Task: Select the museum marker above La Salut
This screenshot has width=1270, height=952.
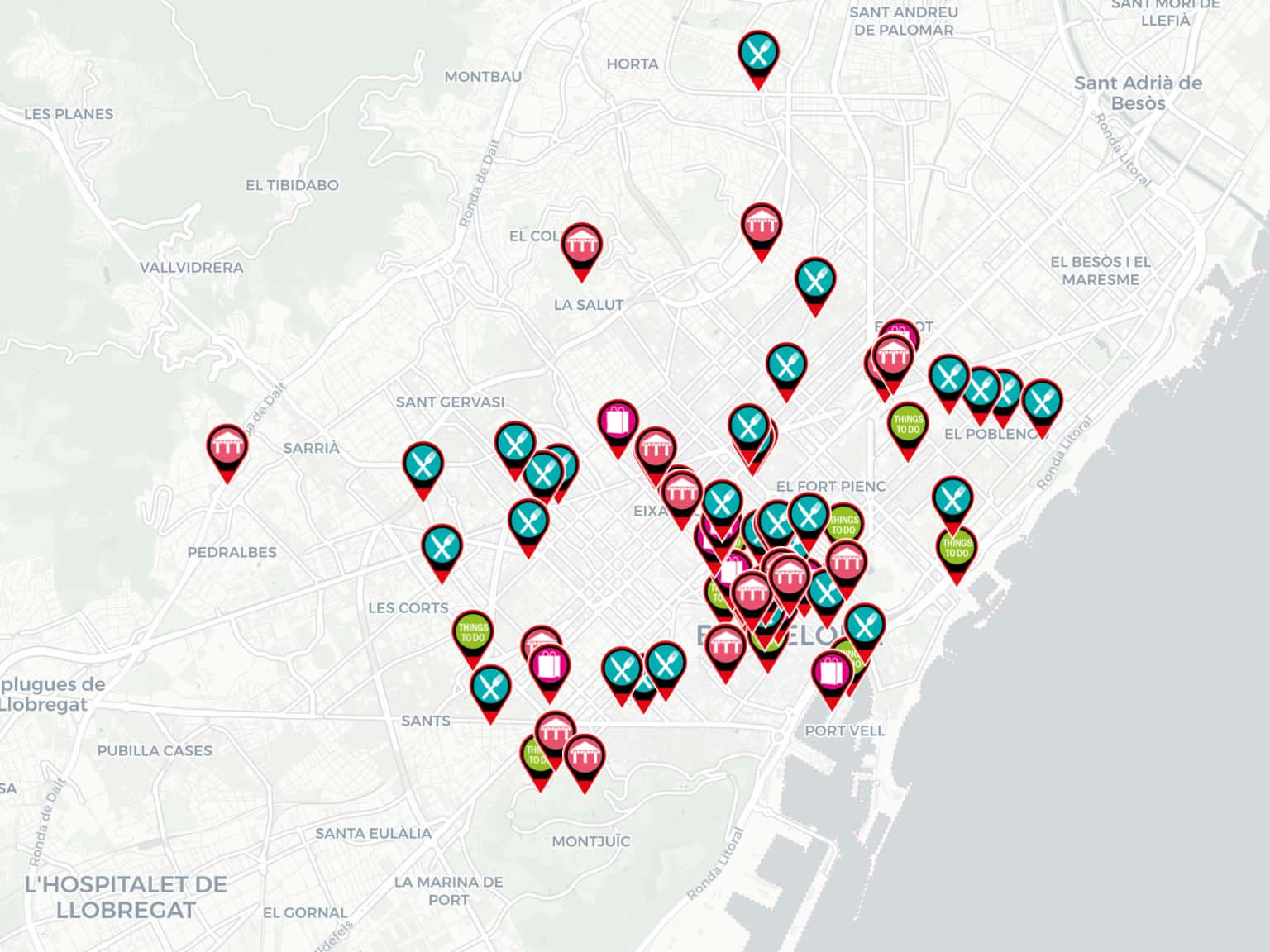Action: pyautogui.click(x=581, y=245)
